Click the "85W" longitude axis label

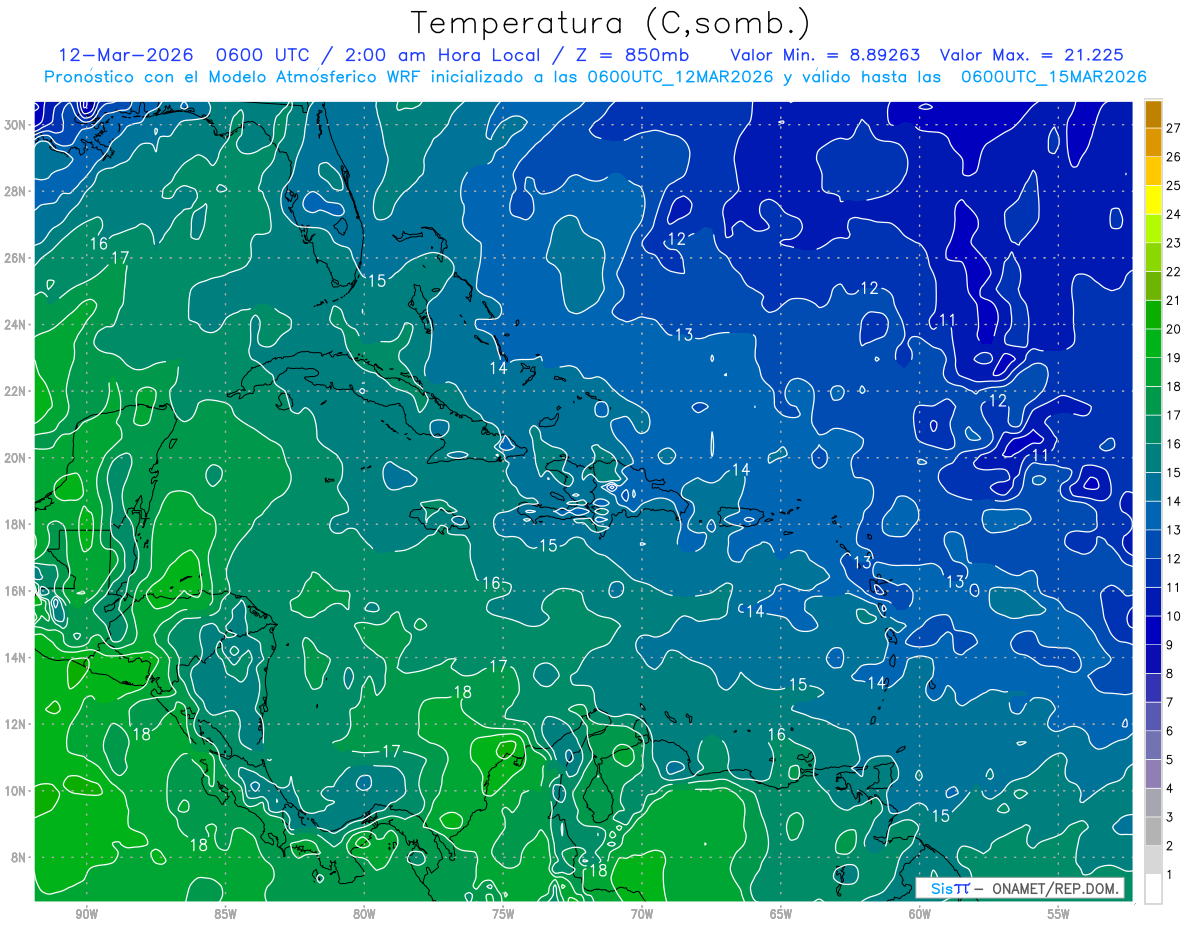click(225, 914)
